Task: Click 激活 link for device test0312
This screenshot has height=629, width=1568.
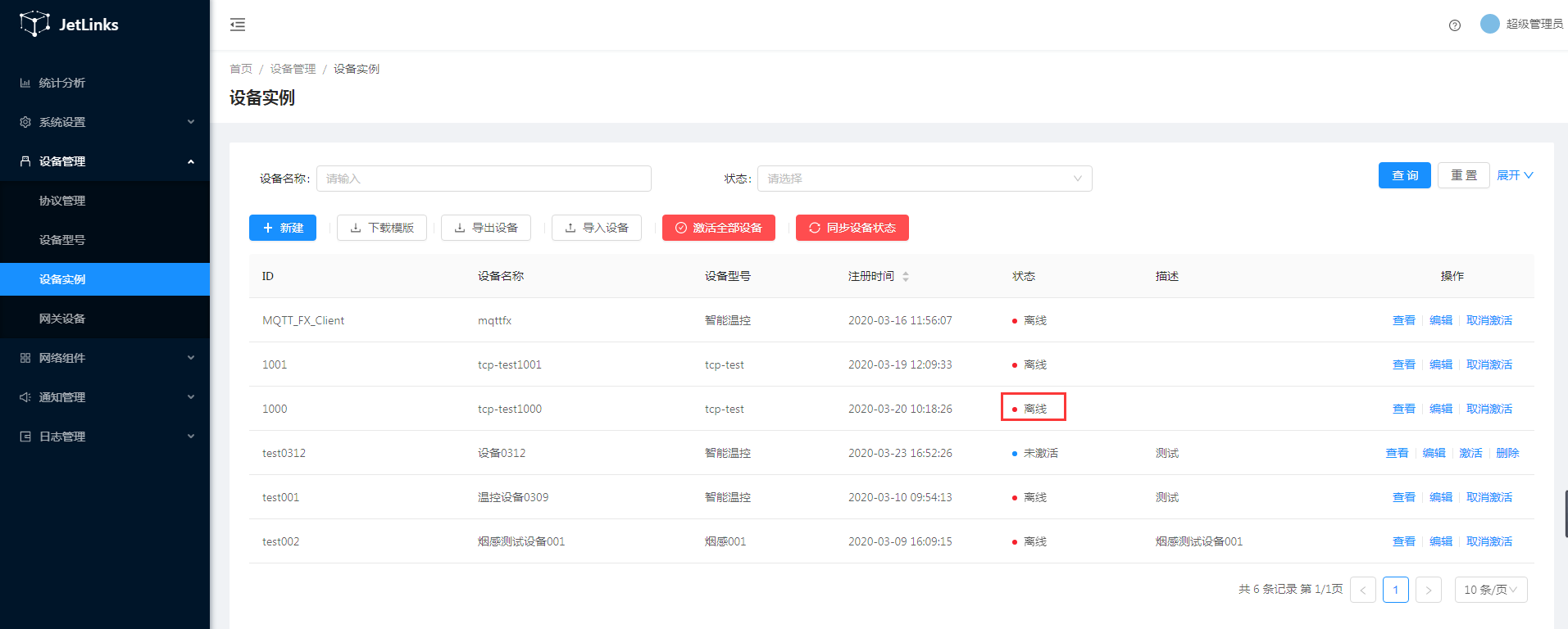Action: pyautogui.click(x=1470, y=453)
